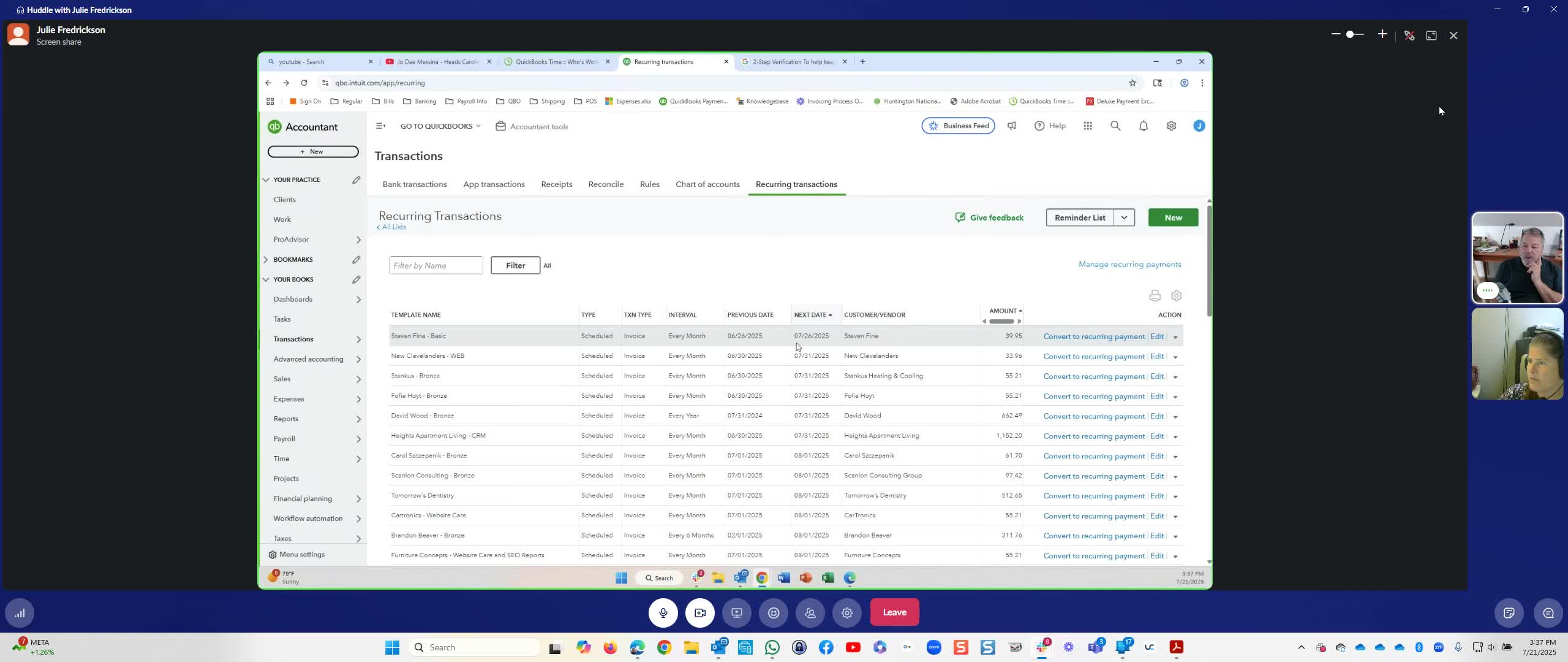This screenshot has height=662, width=1568.
Task: Open Reminder List dropdown arrow
Action: [1124, 218]
